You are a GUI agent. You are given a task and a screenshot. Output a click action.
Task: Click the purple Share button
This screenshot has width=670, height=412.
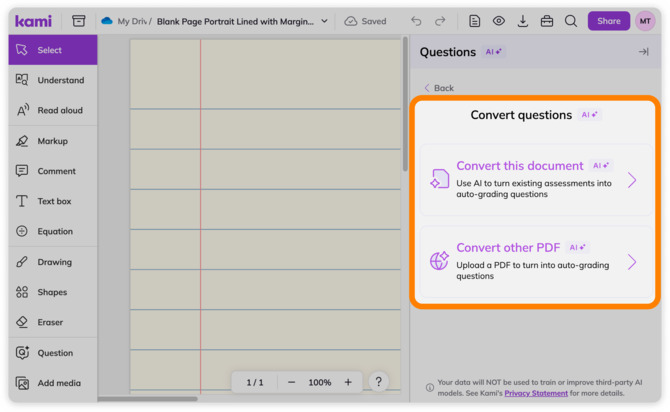point(608,21)
